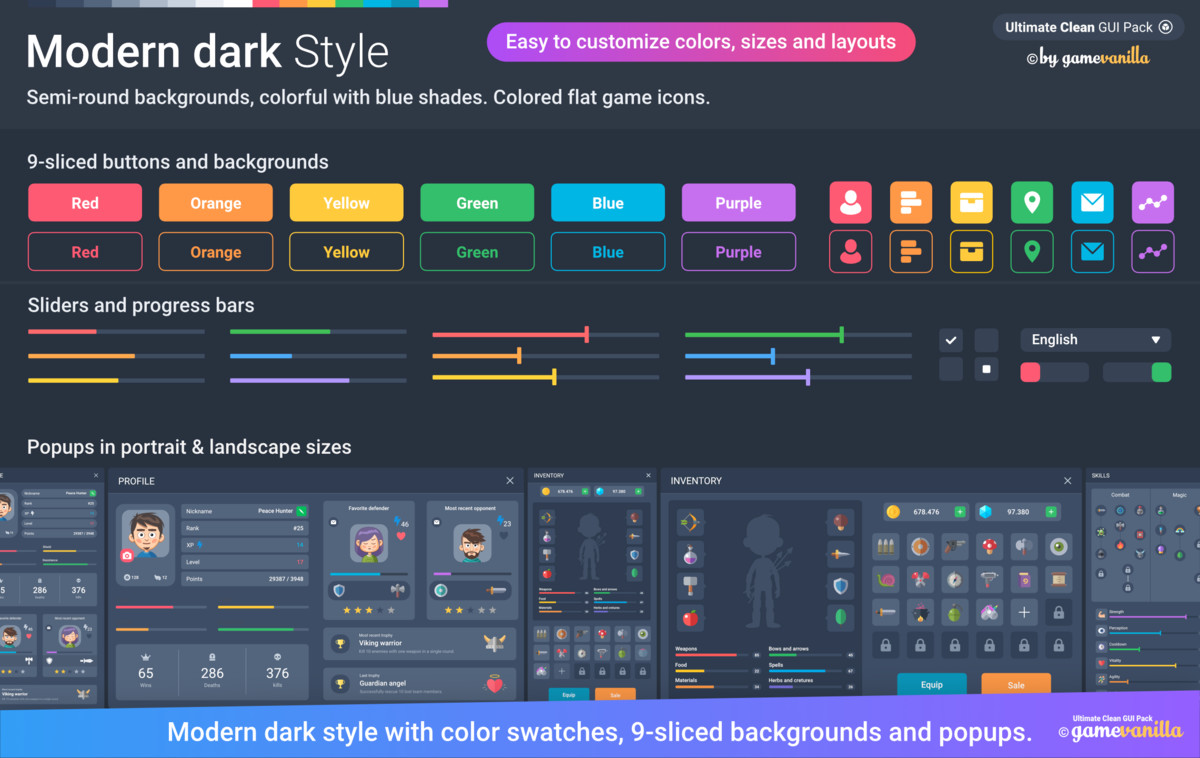Click the Easy to customize colors pill banner
This screenshot has height=758, width=1200.
click(701, 42)
